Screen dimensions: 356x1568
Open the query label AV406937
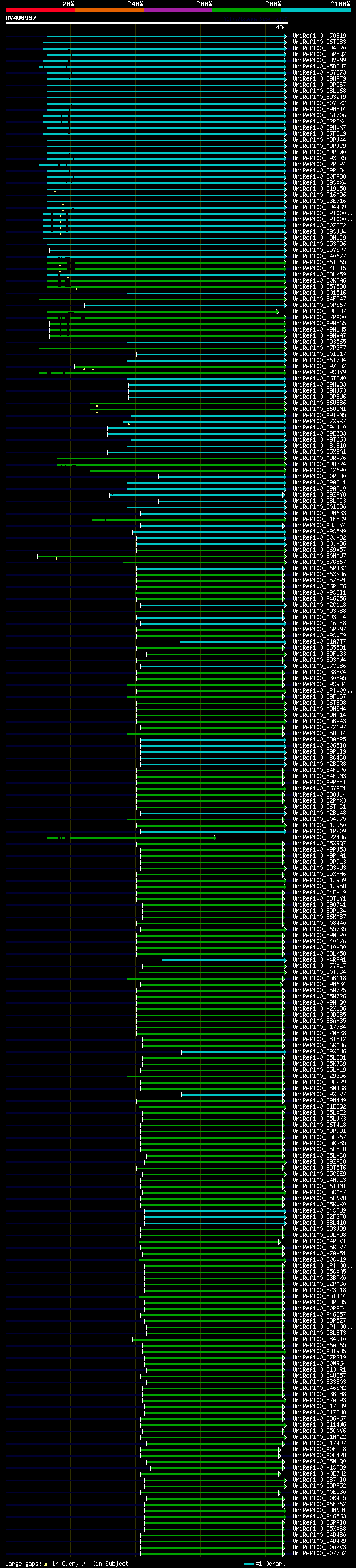pos(21,18)
